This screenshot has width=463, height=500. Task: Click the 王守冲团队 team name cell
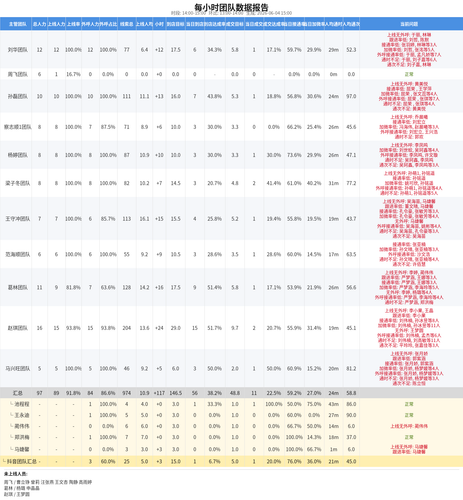pos(18,219)
